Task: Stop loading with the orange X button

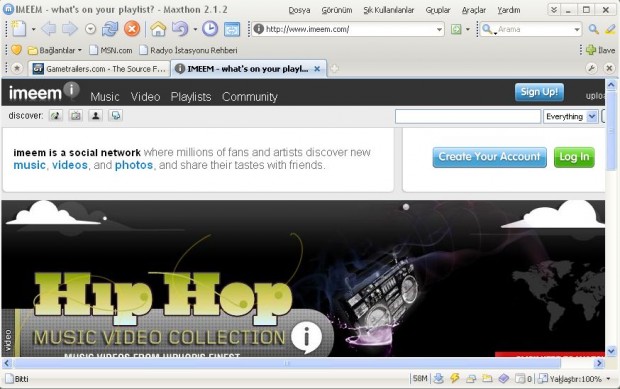Action: [x=132, y=29]
